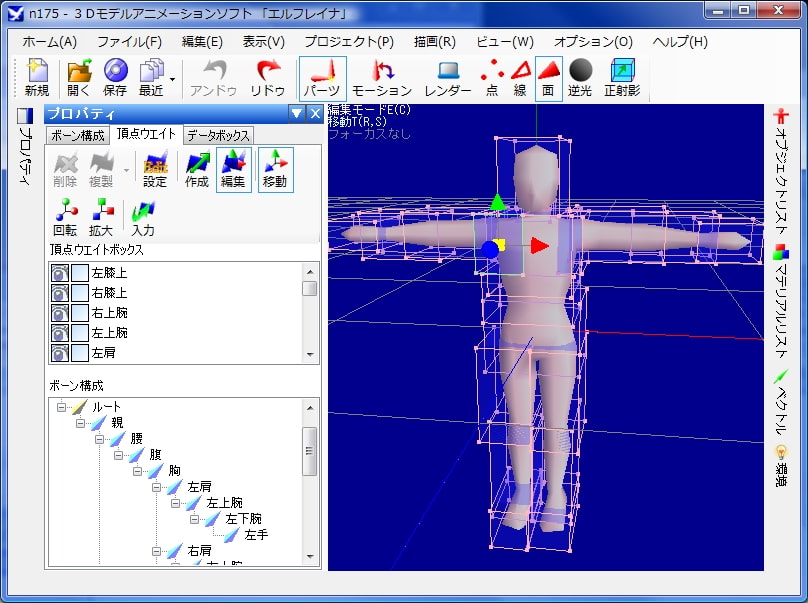Switch to the データボックス tab
808x603 pixels.
pyautogui.click(x=218, y=135)
